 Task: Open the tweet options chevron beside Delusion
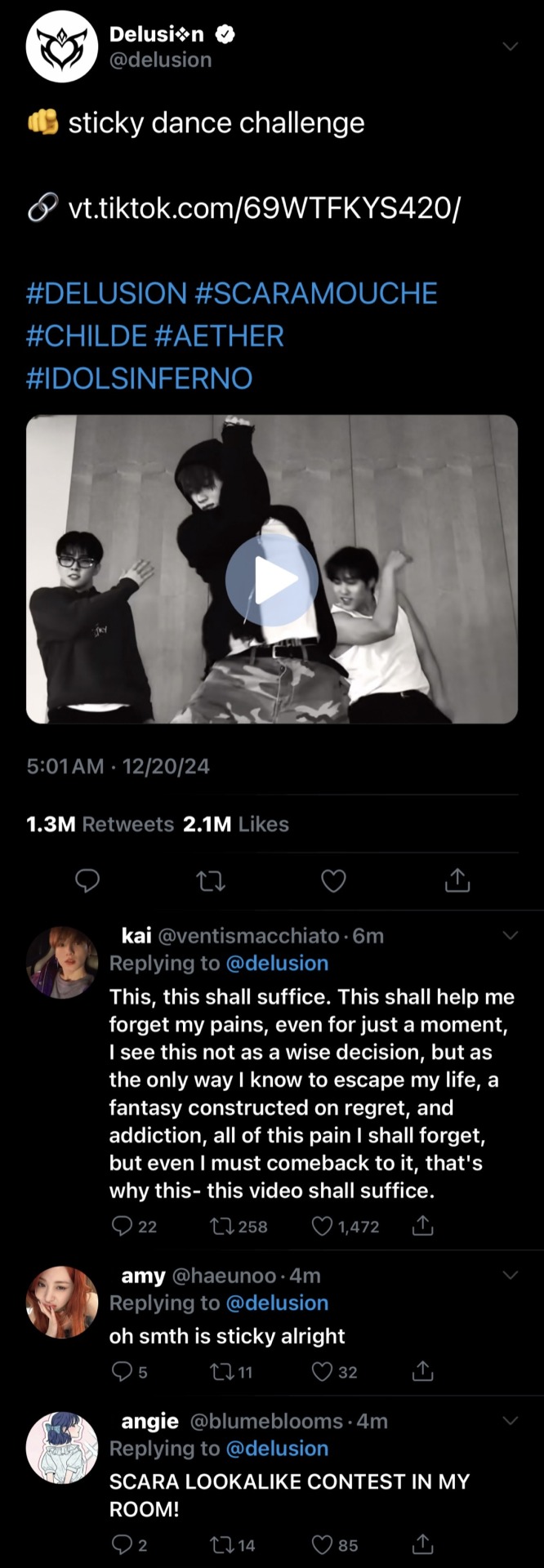pos(511,47)
